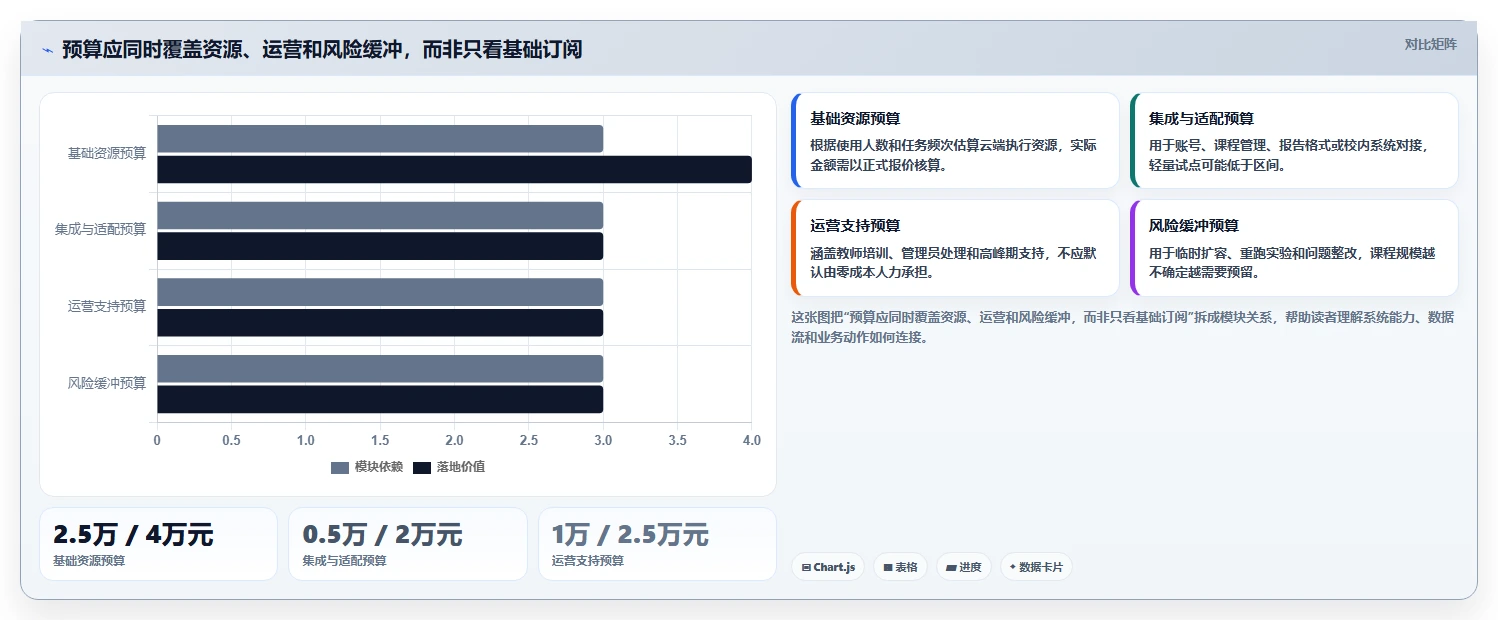Viewport: 1498px width, 620px height.
Task: Click the 2.5万 / 4万元 stat card
Action: (x=158, y=544)
